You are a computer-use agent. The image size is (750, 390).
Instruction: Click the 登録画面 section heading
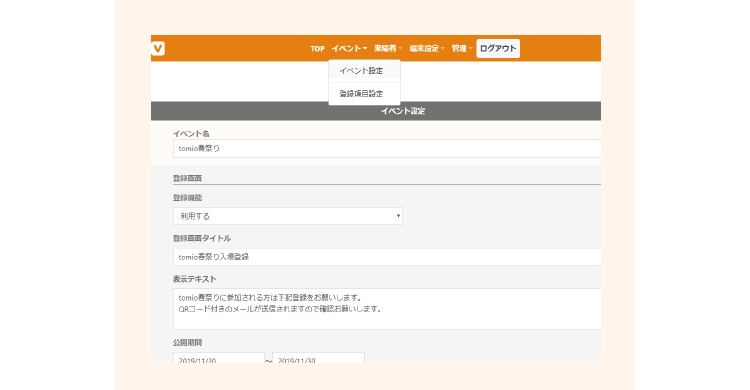point(188,178)
